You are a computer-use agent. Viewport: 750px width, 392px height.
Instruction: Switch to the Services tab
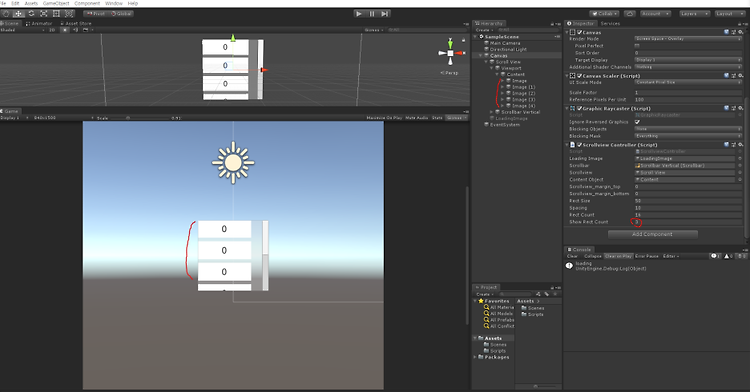tap(610, 23)
